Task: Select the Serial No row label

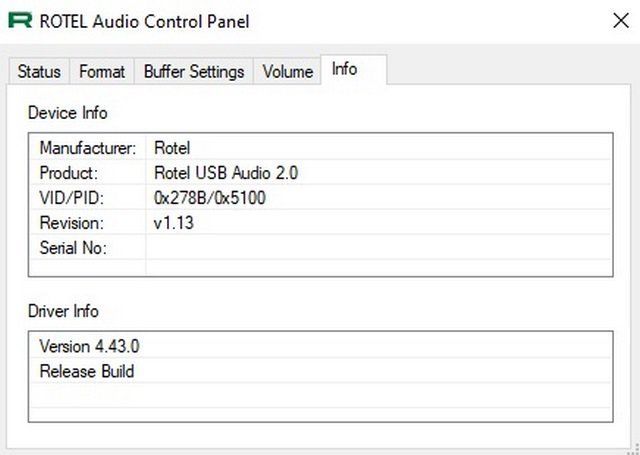Action: click(x=73, y=248)
